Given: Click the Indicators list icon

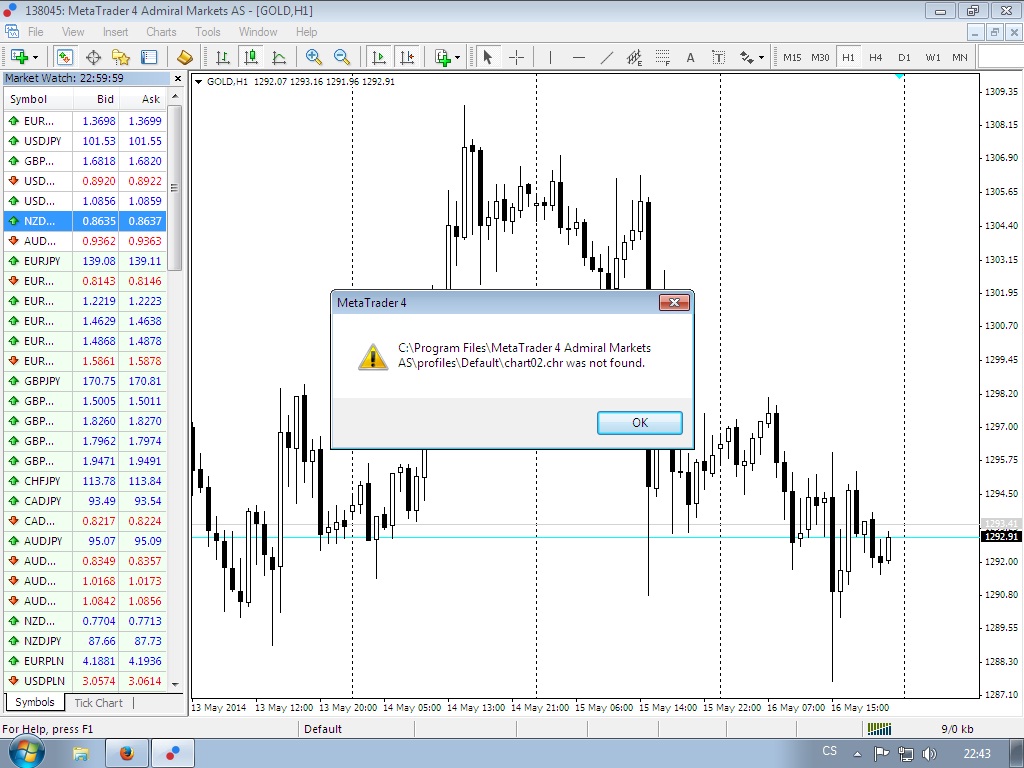Looking at the screenshot, I should pos(443,57).
